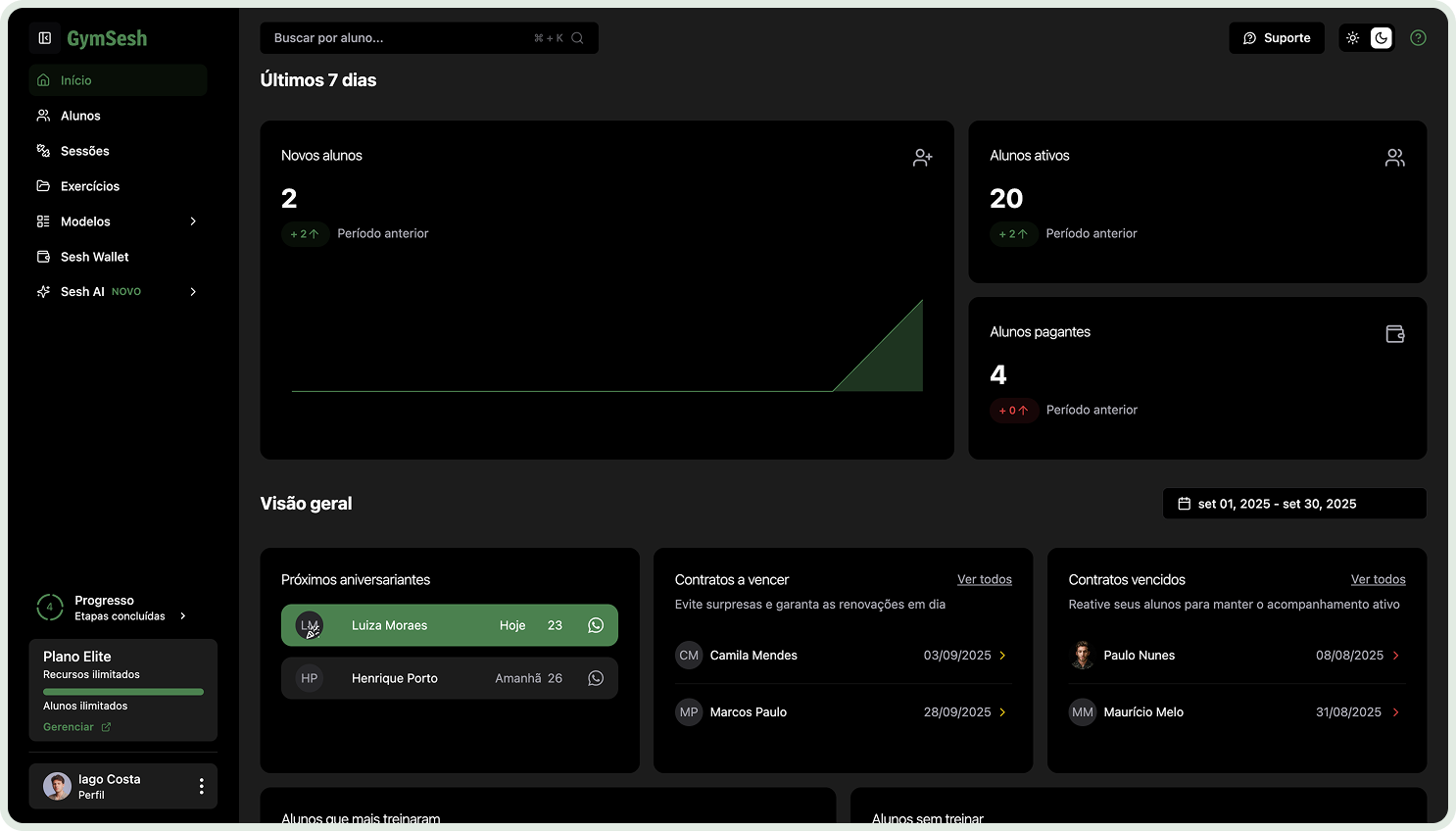Open the Suporte button
The width and height of the screenshot is (1456, 831).
coord(1276,37)
